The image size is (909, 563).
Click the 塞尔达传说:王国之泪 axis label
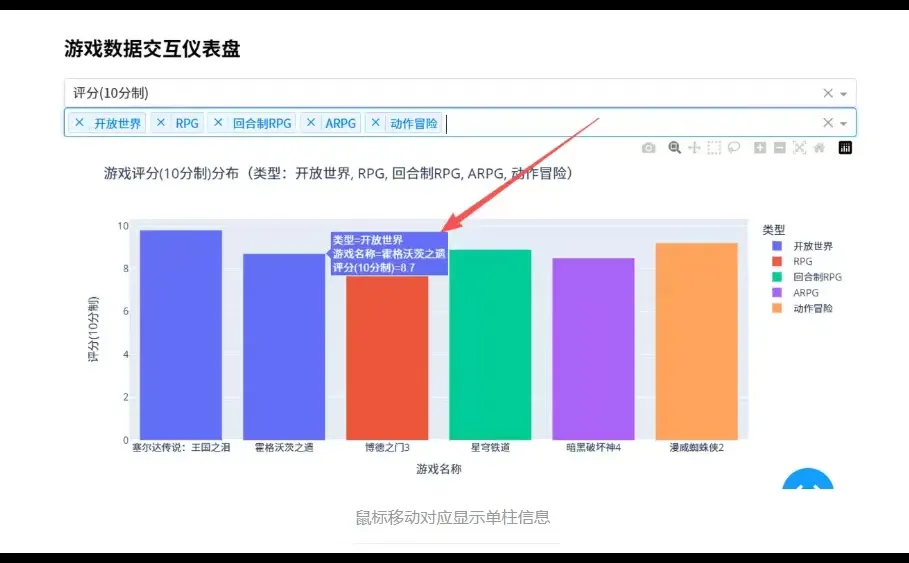[x=181, y=448]
